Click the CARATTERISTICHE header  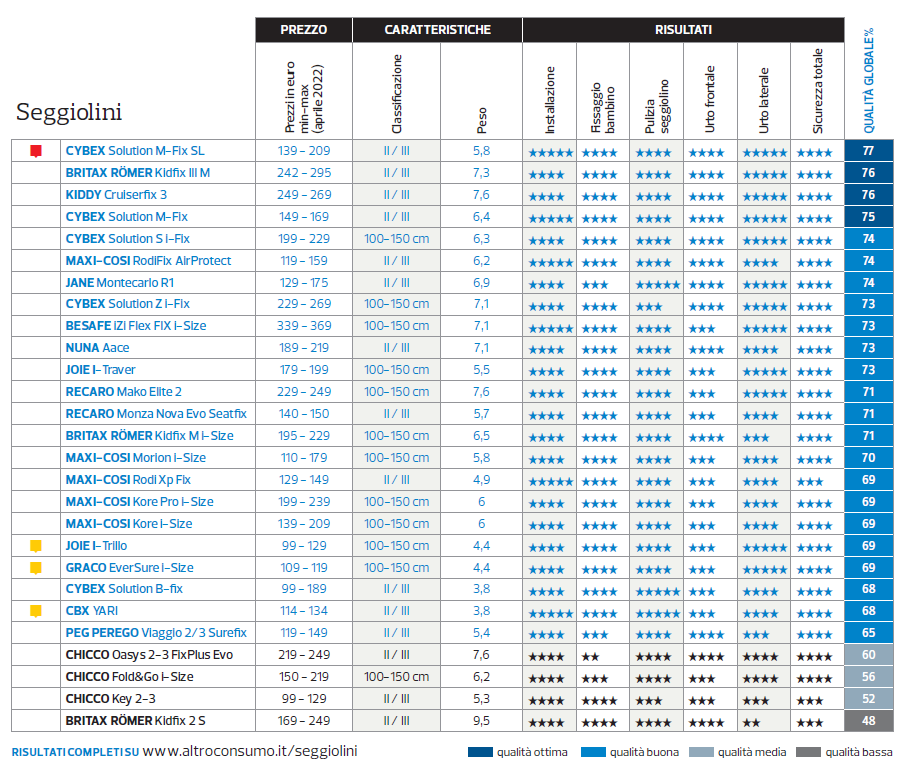[438, 30]
